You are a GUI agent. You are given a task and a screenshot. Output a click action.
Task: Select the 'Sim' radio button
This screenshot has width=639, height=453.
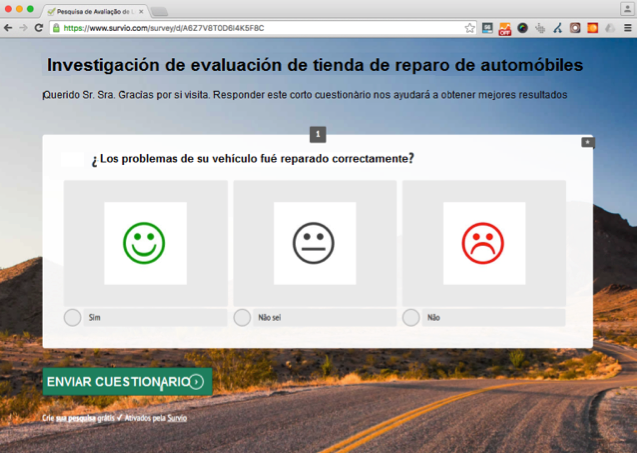72,317
